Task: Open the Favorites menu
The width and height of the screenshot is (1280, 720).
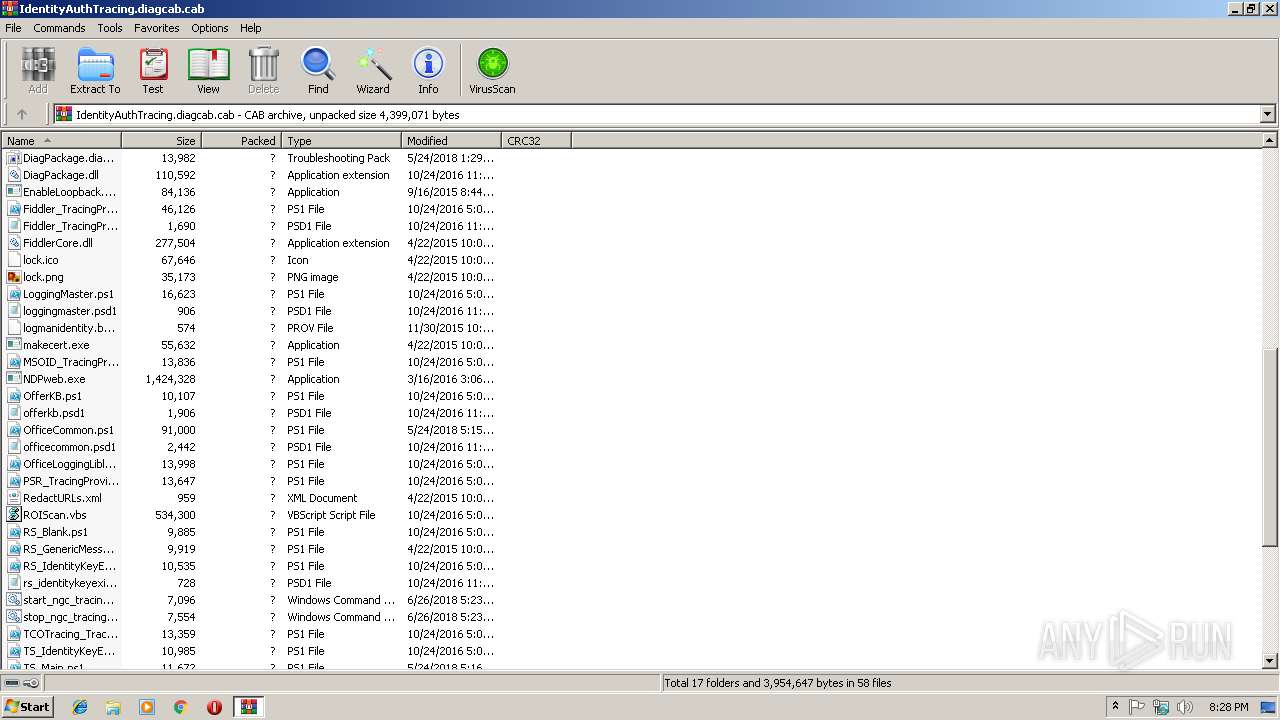Action: 157,28
